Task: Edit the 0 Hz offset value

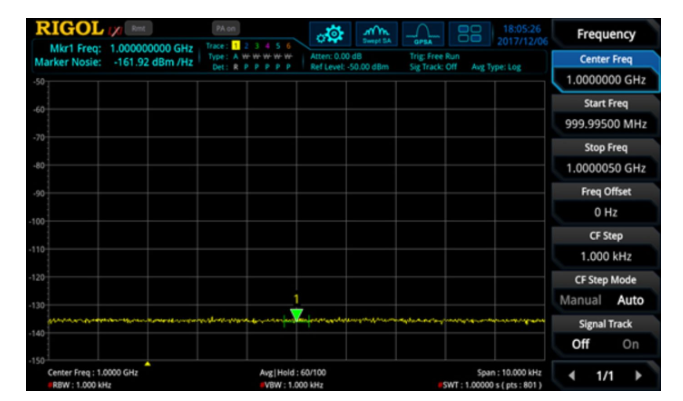Action: point(606,212)
